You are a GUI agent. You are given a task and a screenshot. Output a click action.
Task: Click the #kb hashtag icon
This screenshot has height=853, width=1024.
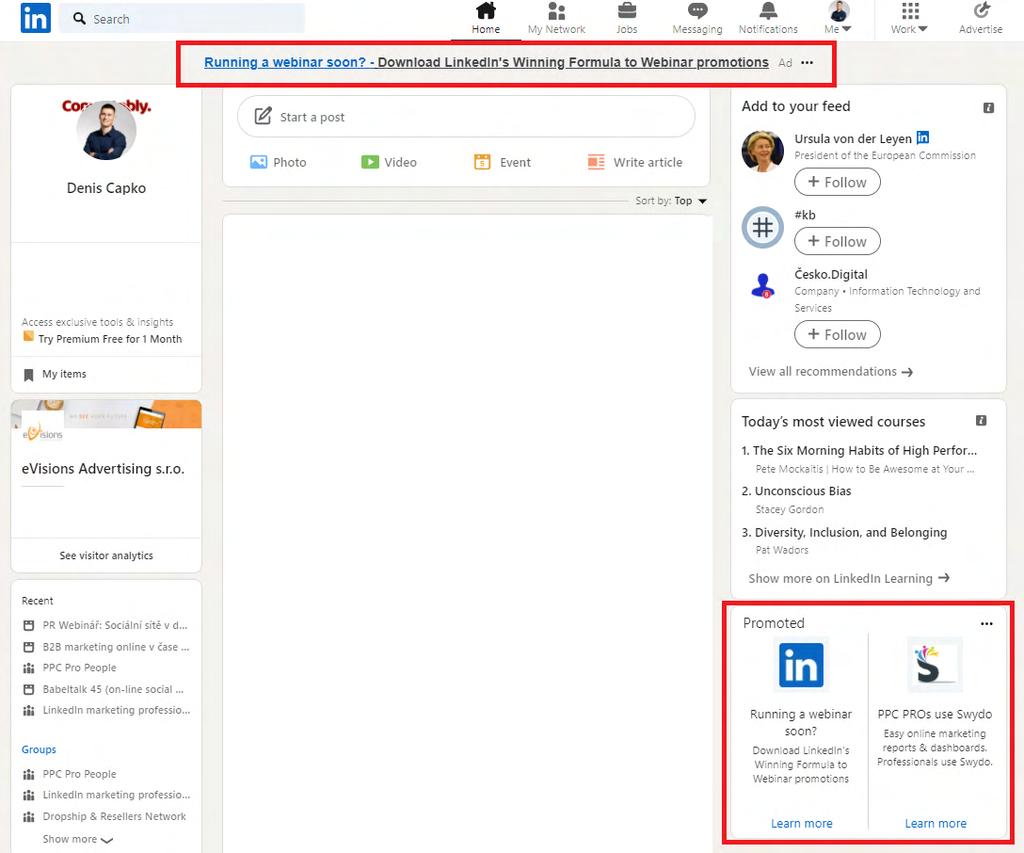[763, 227]
